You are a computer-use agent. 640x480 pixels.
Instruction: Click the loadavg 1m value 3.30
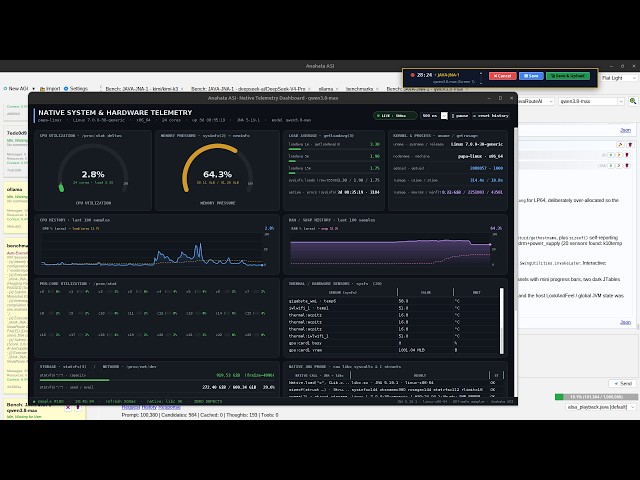click(x=375, y=144)
